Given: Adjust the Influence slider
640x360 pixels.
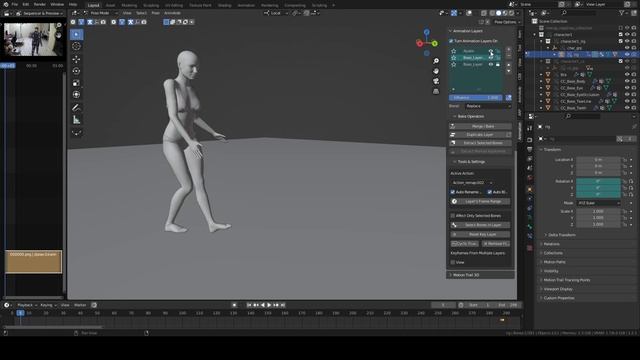Looking at the screenshot, I should [x=476, y=98].
